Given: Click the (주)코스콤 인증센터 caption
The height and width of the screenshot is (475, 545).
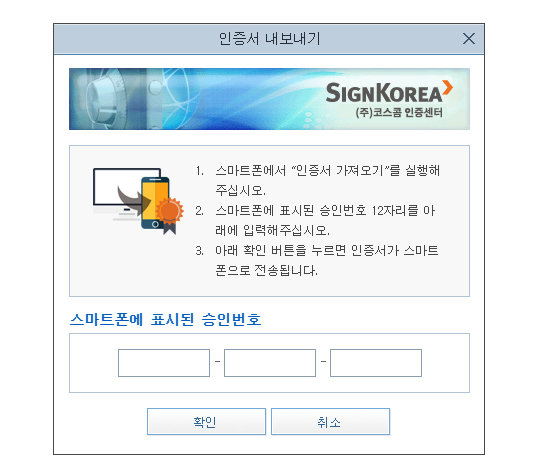Looking at the screenshot, I should [x=399, y=112].
